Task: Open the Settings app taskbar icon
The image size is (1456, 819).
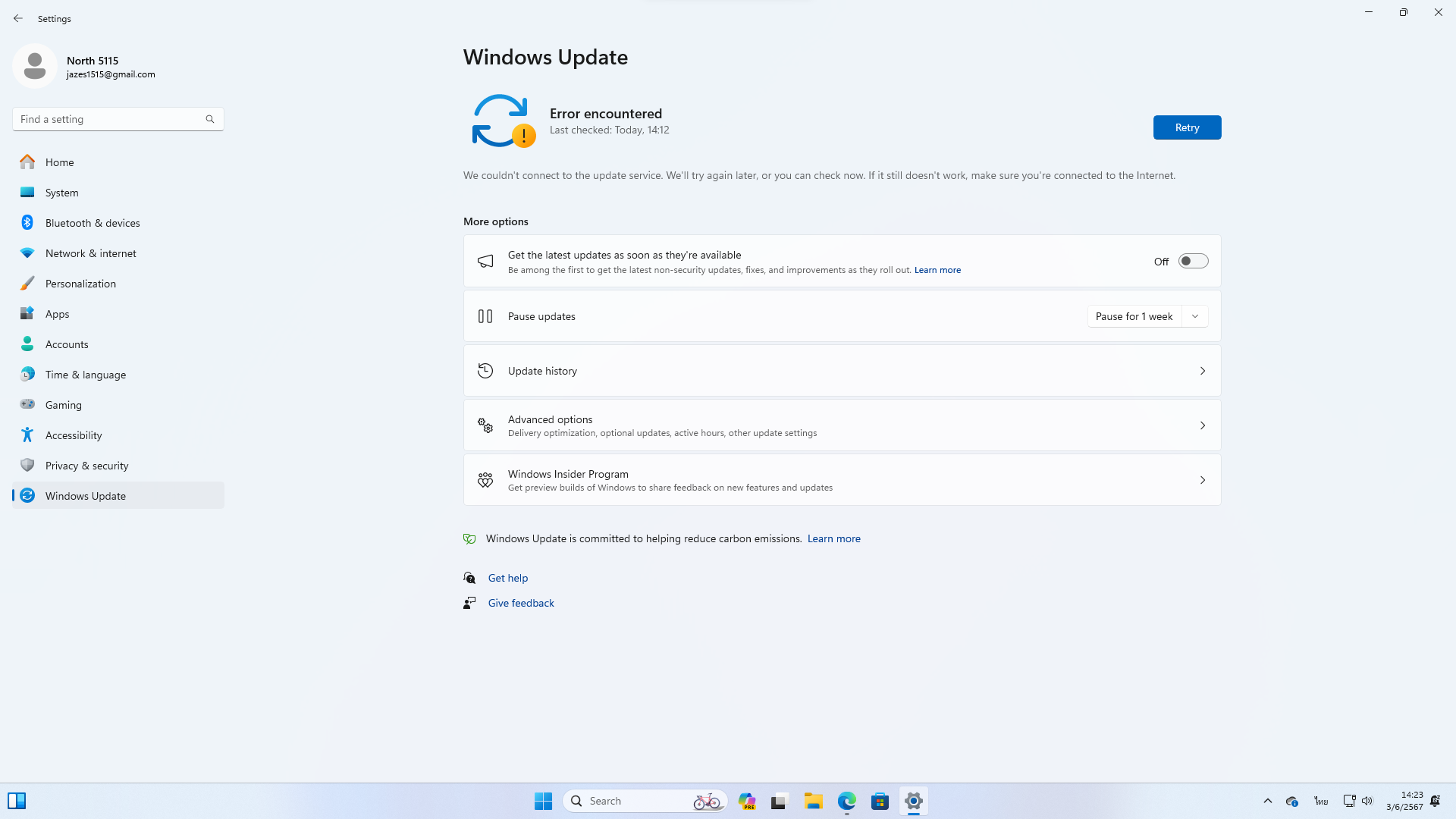Action: [x=914, y=801]
